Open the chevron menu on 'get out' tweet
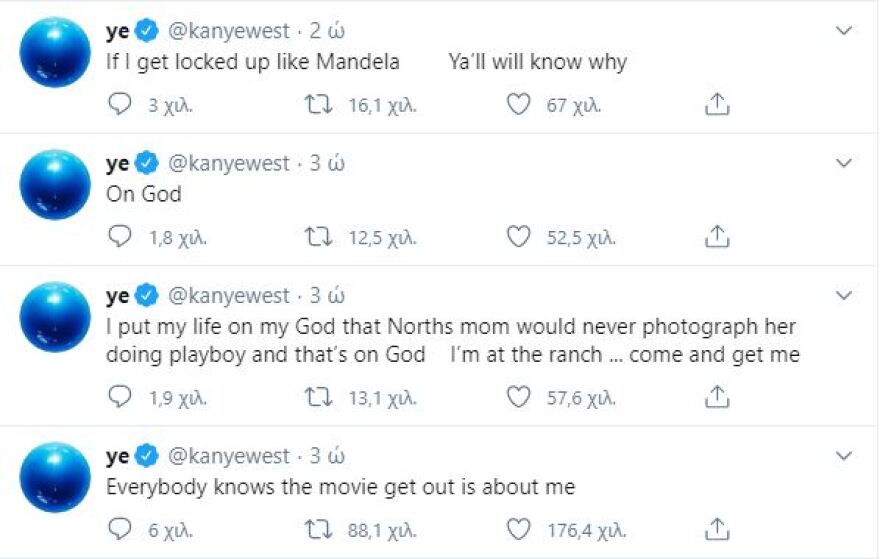 844,456
